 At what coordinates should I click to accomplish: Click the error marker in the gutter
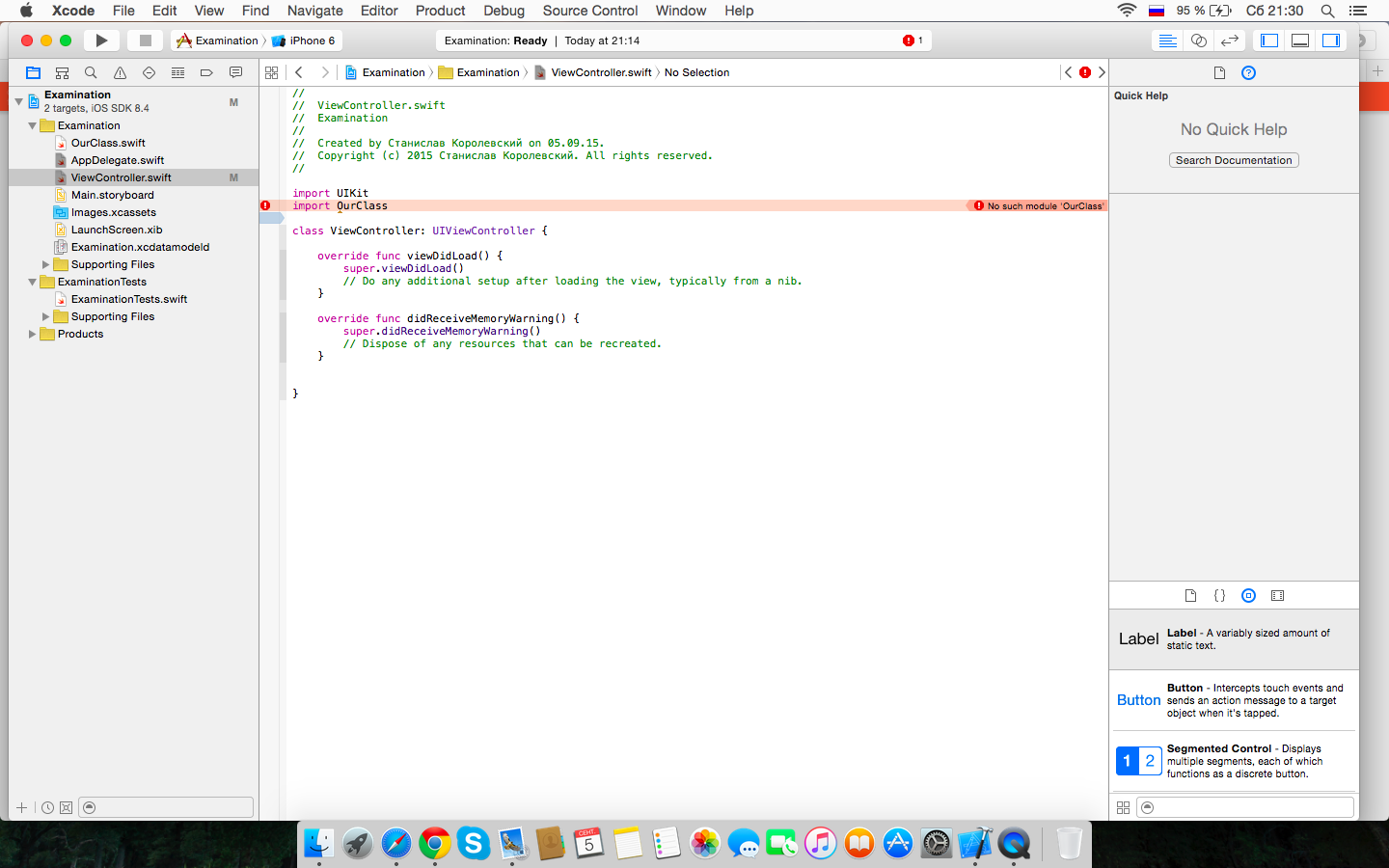pyautogui.click(x=265, y=205)
